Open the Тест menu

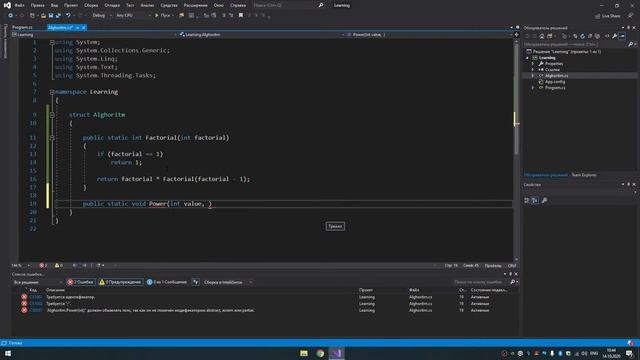pos(130,5)
